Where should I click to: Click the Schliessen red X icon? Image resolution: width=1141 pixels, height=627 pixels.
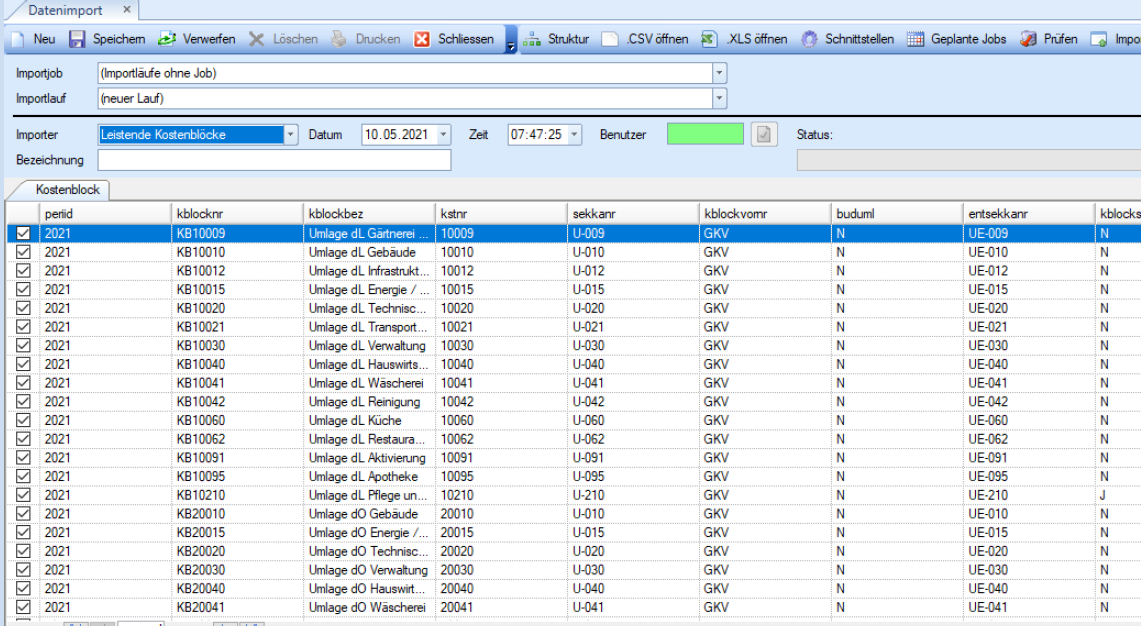[422, 39]
